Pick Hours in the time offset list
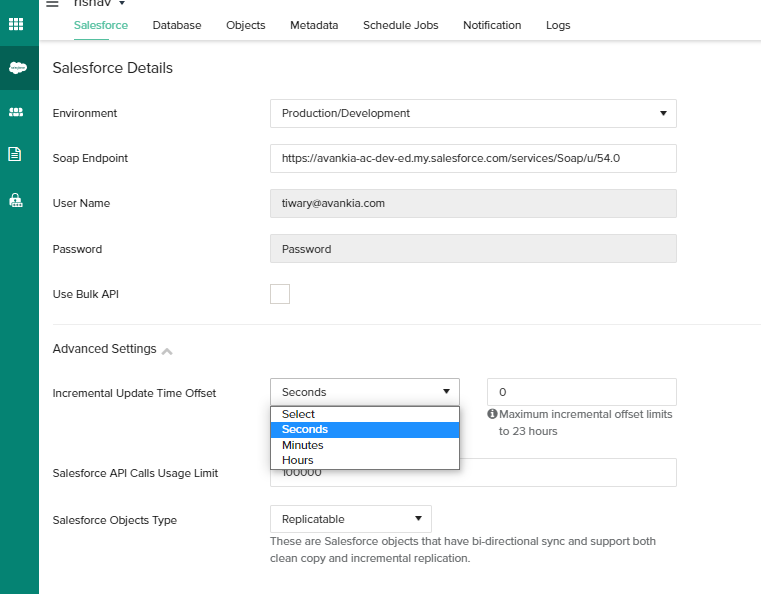The width and height of the screenshot is (761, 594). pos(297,460)
